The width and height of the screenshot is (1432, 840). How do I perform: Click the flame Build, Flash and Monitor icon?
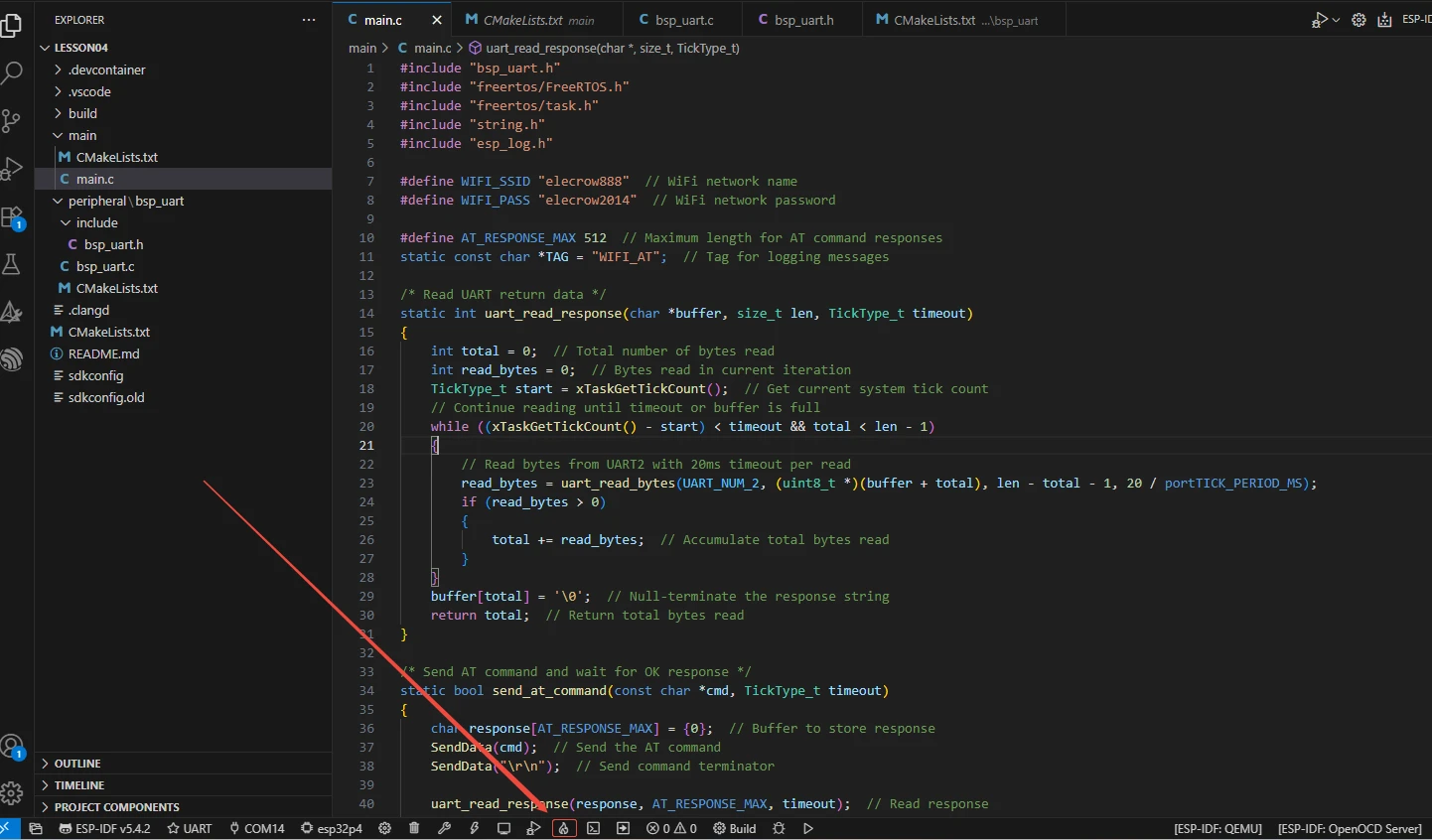point(564,828)
